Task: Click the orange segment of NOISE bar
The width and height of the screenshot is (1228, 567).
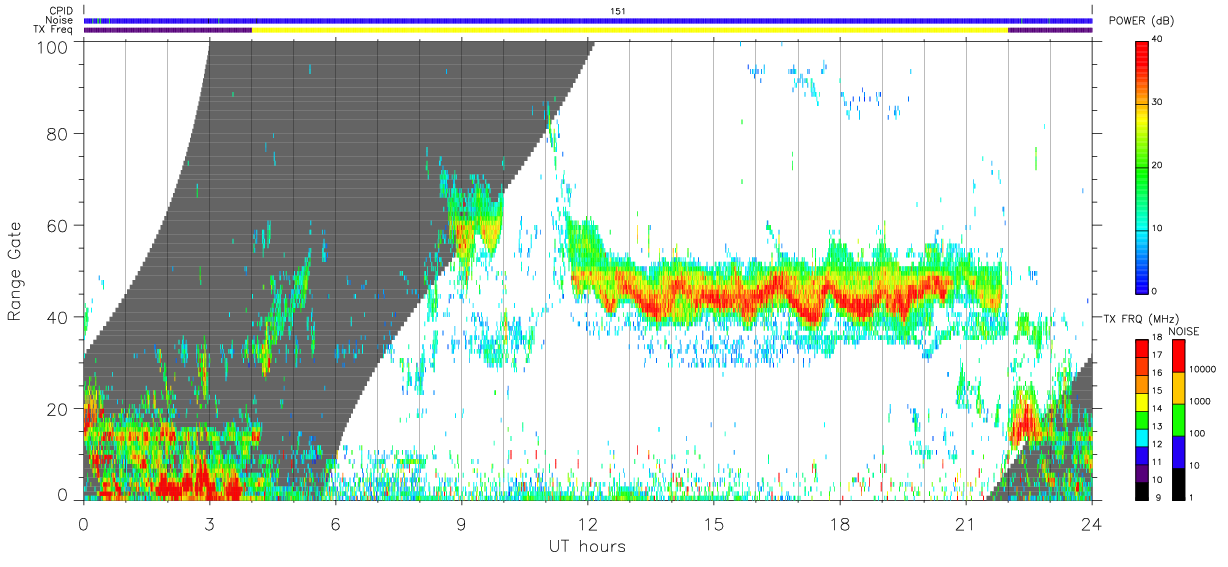Action: pyautogui.click(x=1178, y=387)
